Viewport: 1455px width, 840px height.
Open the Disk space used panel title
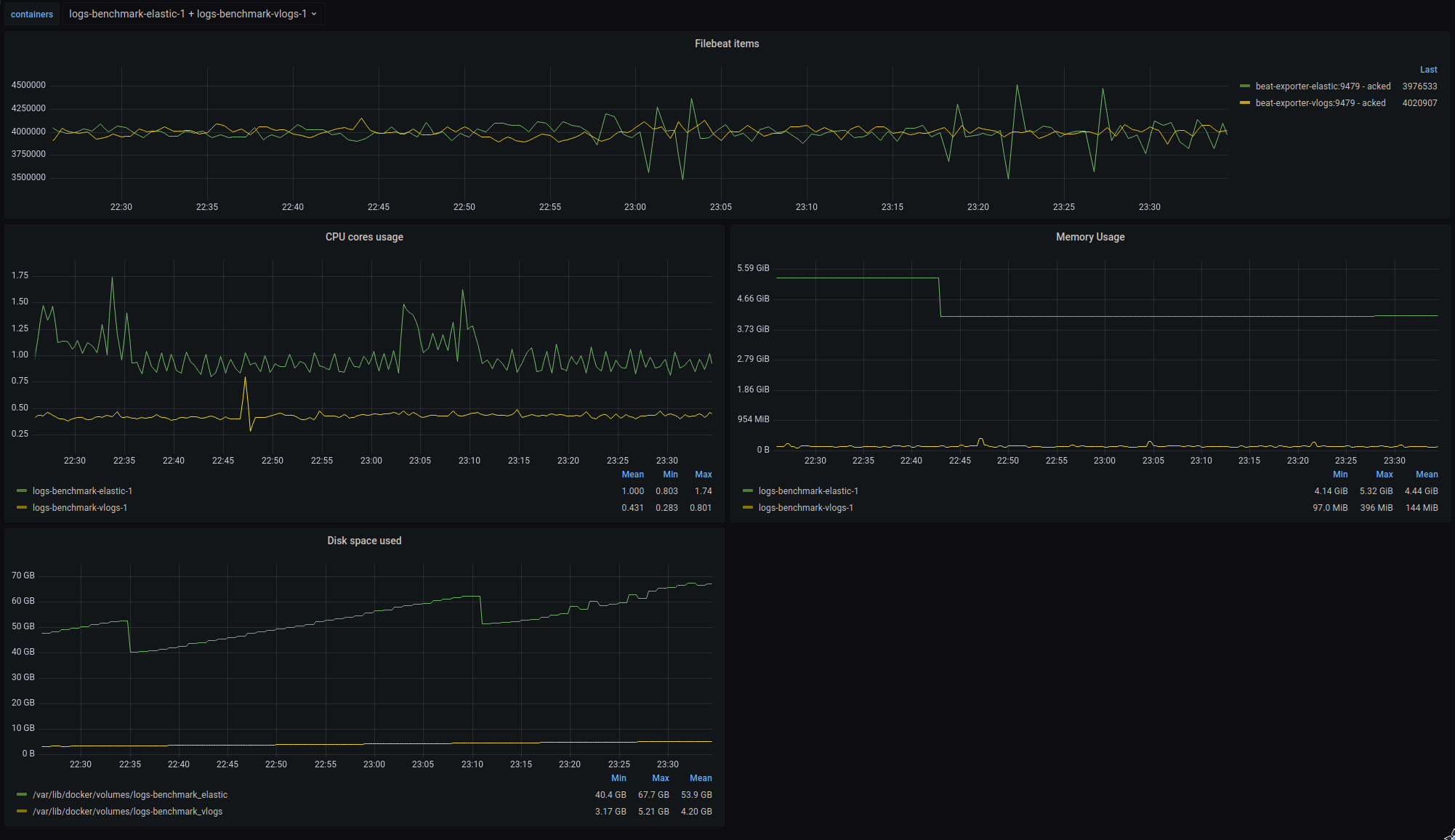click(364, 541)
